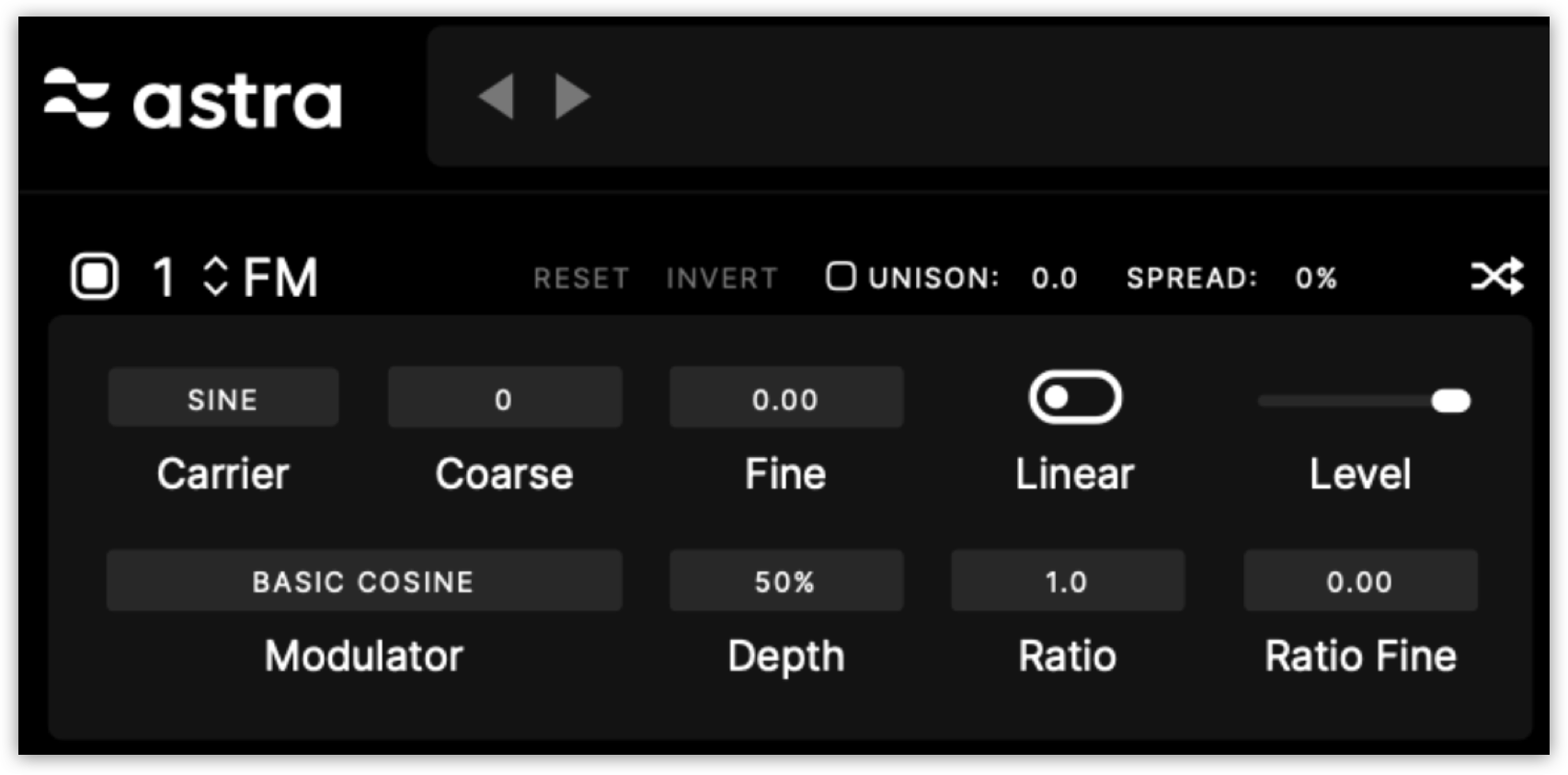Go to previous preset with left arrow
This screenshot has width=1568, height=775.
click(x=497, y=97)
